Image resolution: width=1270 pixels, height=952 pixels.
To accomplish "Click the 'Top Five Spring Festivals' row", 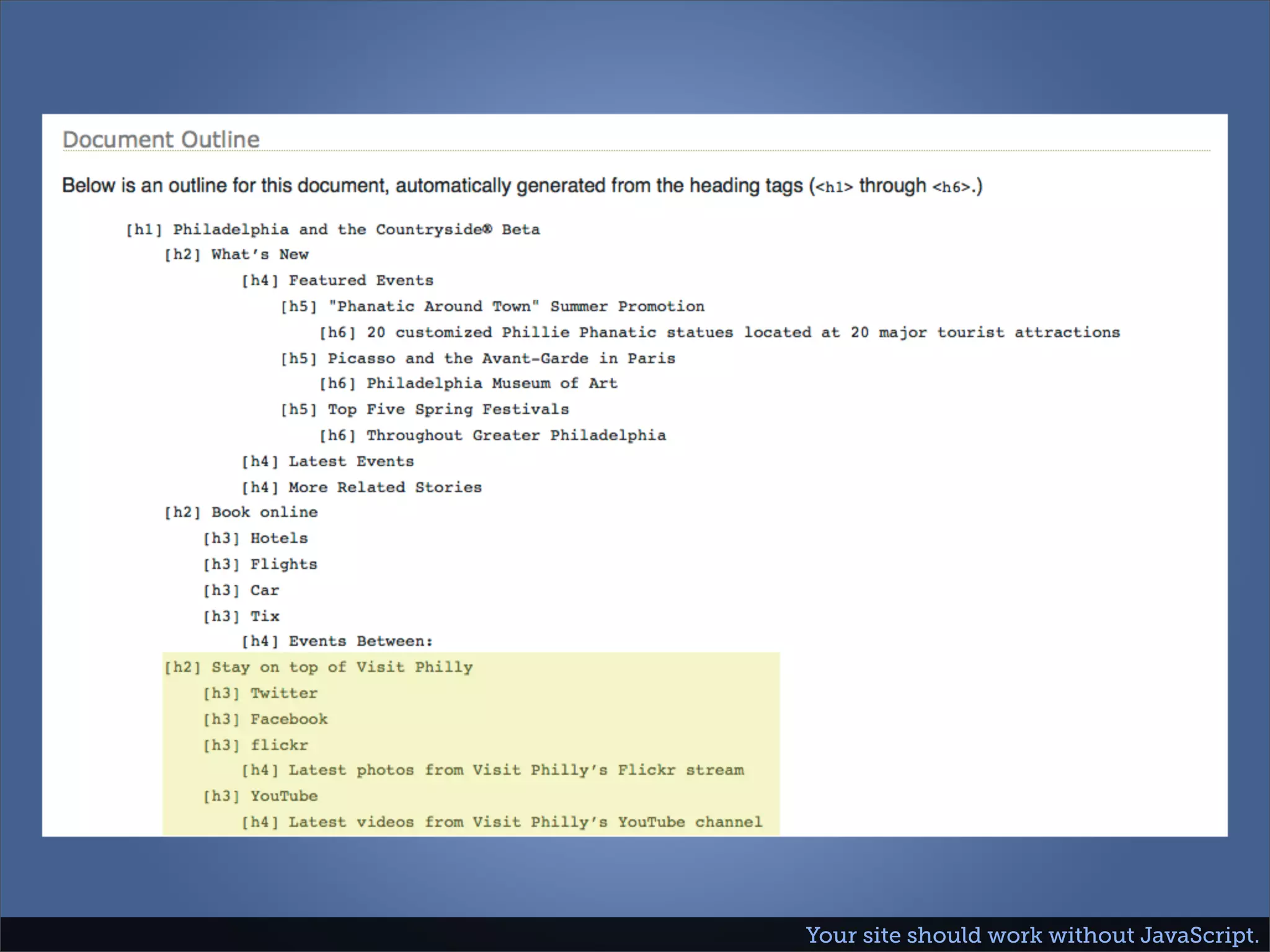I will click(425, 410).
